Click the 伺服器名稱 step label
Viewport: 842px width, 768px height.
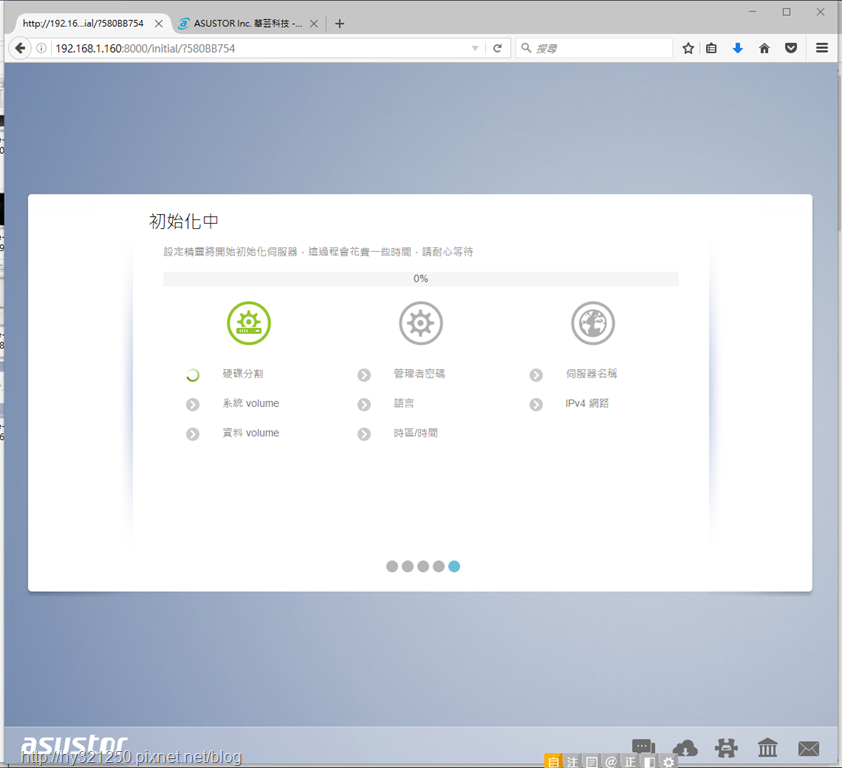point(591,374)
